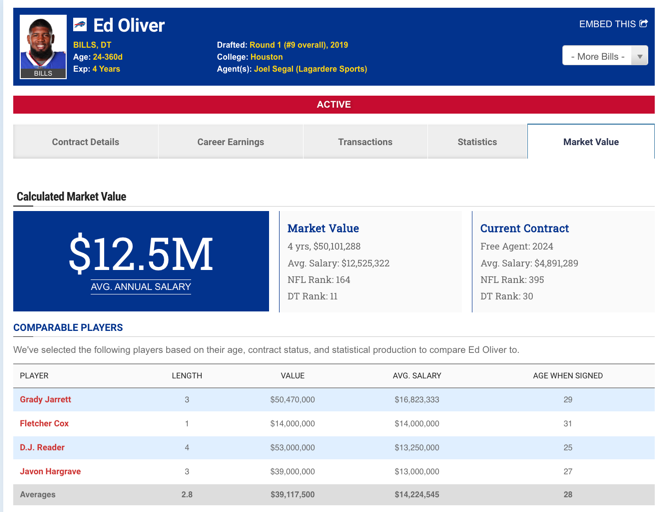Click 'DT Rank: 11' text
The image size is (661, 512).
(x=312, y=296)
